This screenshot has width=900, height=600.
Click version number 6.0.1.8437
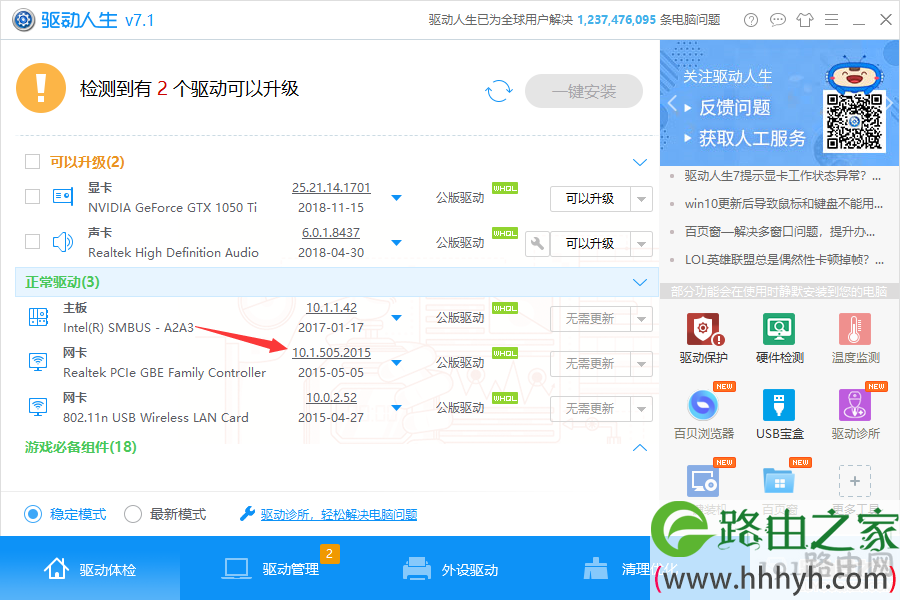pos(331,233)
